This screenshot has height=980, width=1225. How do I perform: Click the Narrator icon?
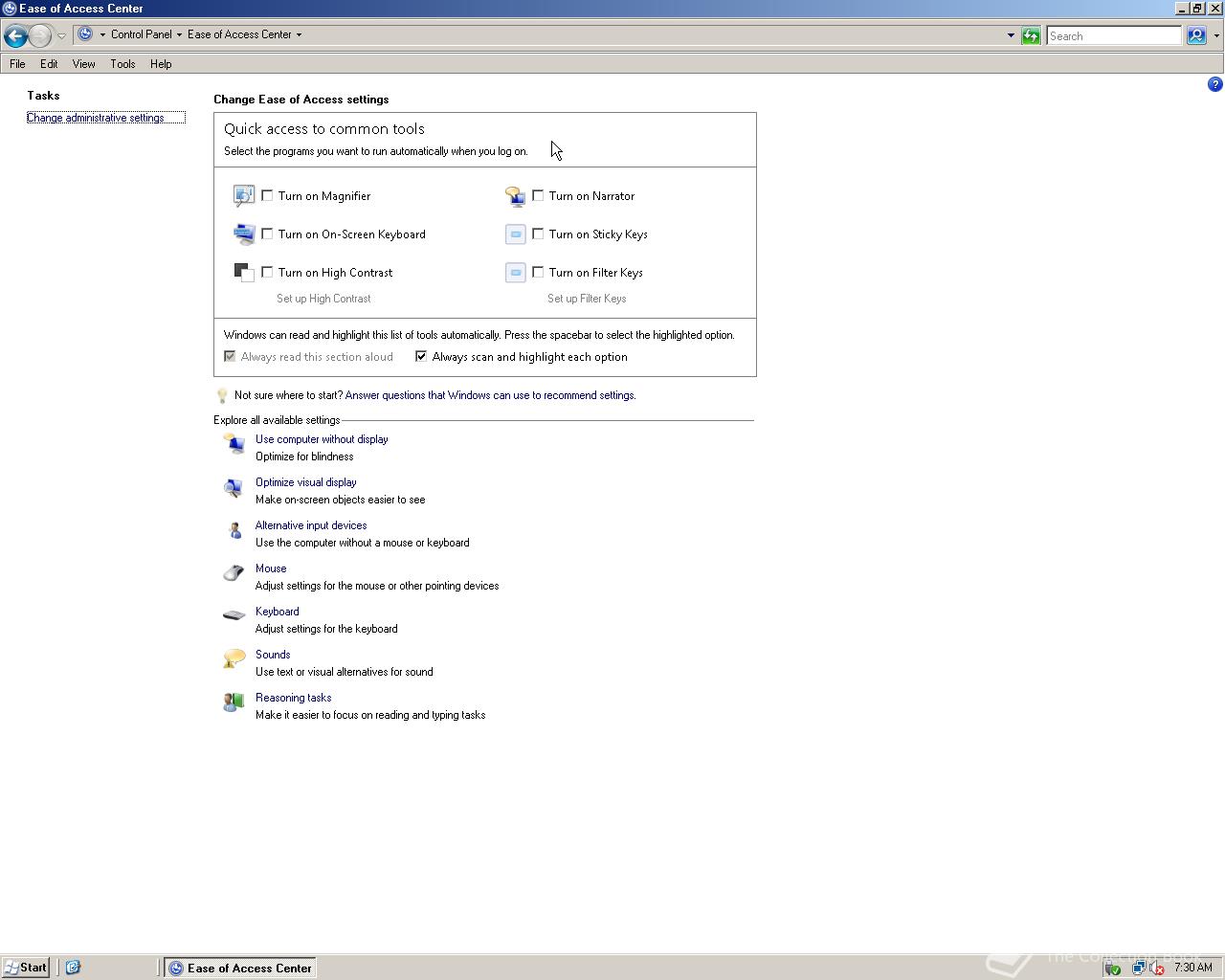(515, 196)
